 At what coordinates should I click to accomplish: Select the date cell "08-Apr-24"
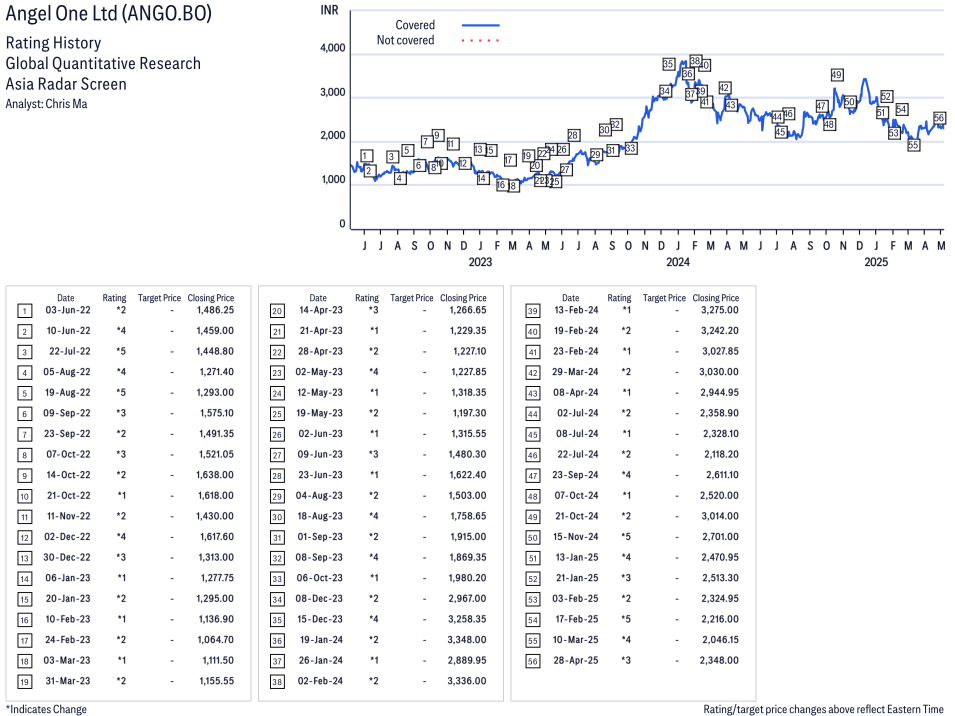576,393
